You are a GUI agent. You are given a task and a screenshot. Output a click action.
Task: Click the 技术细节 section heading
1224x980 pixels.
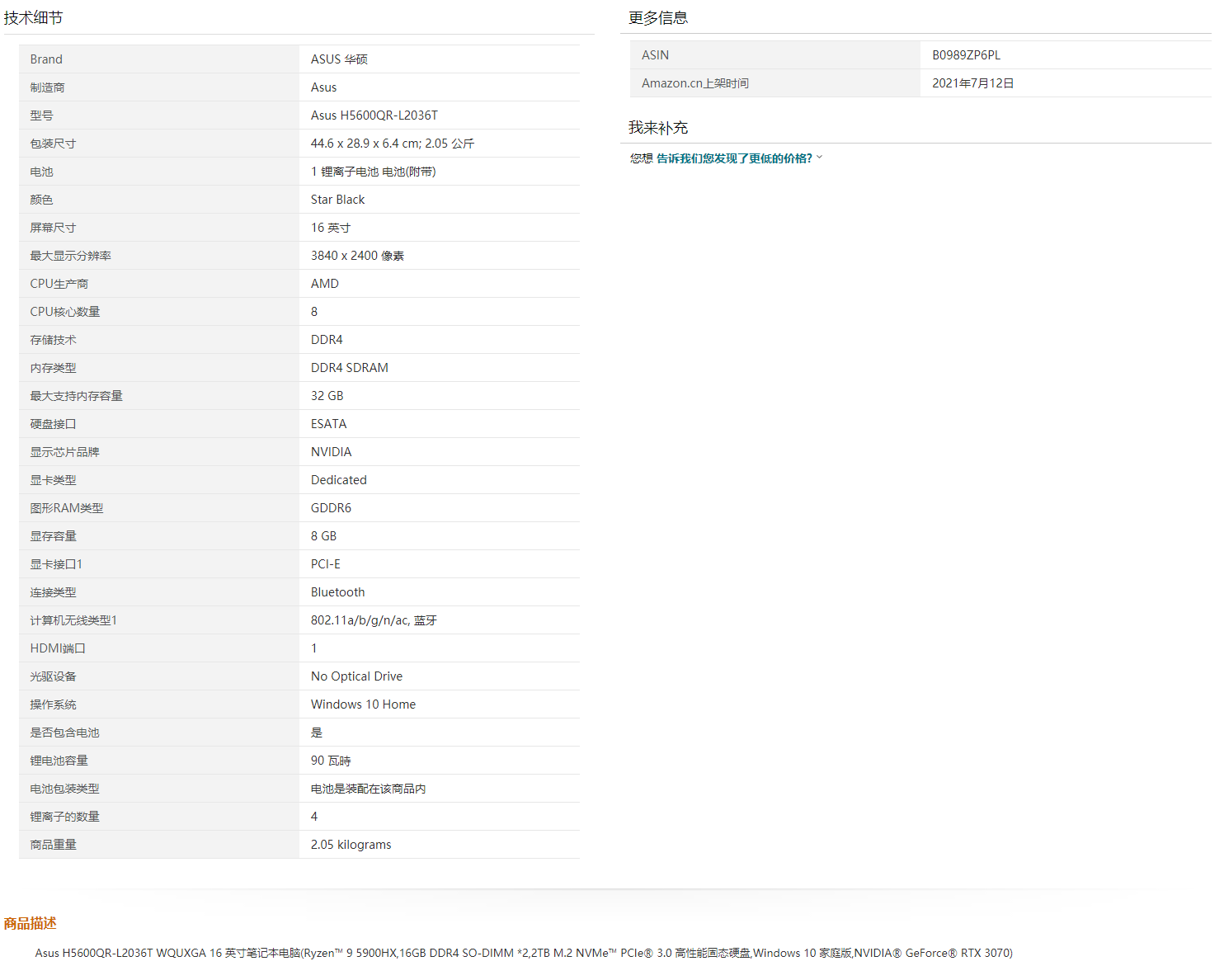click(33, 17)
